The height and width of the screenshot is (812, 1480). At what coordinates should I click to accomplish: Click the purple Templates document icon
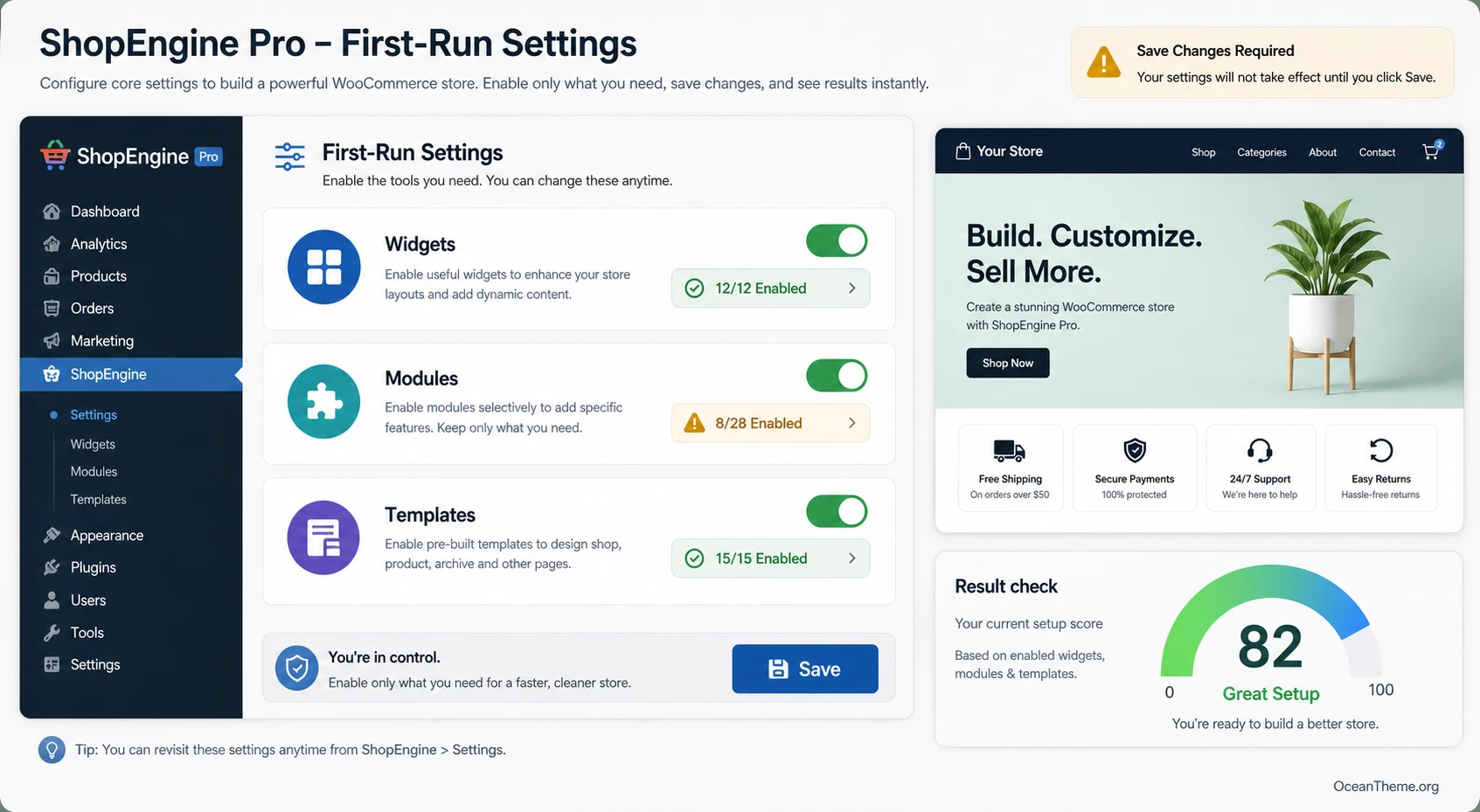pos(324,538)
